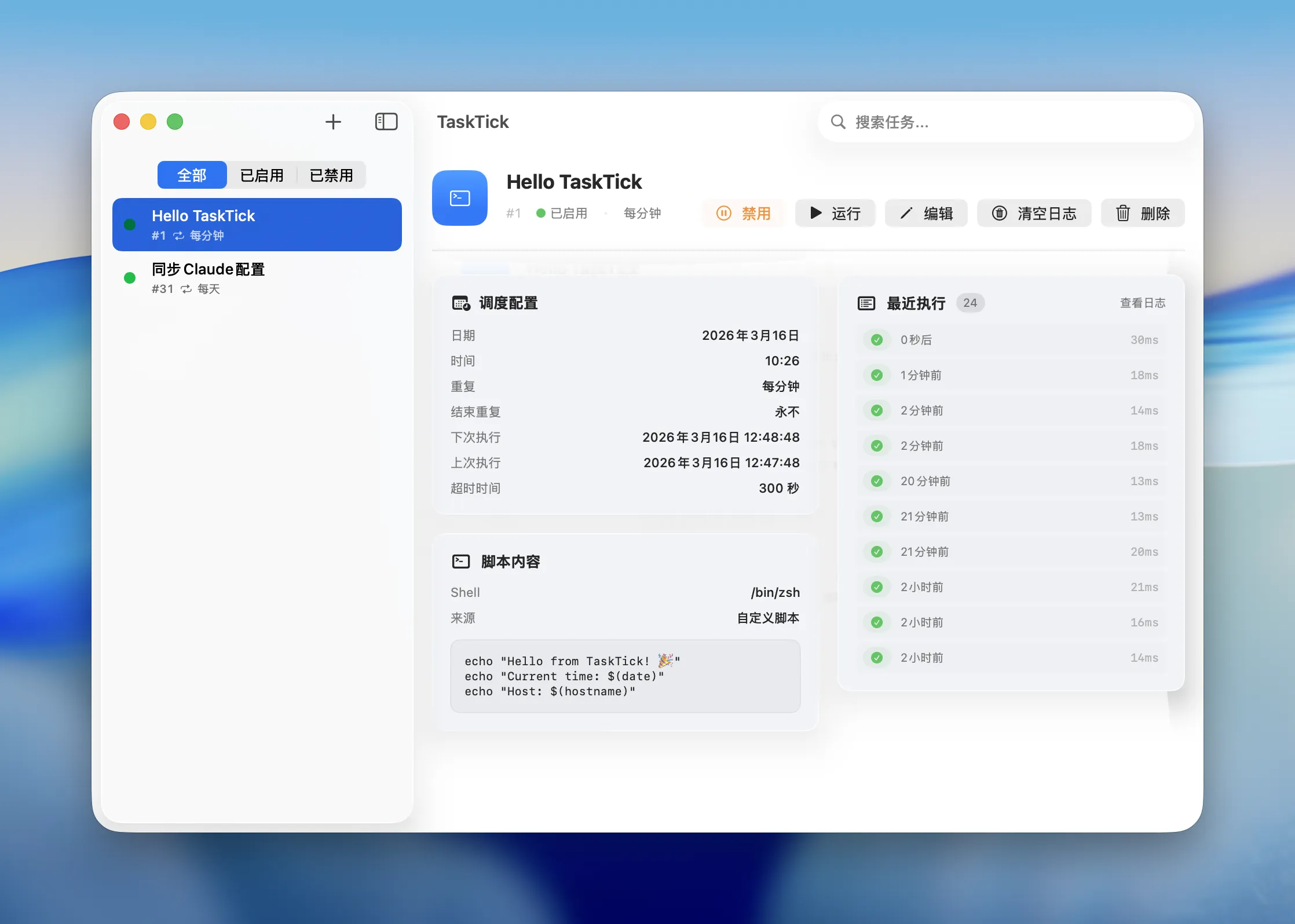Screen dimensions: 1295x924
Task: Click the pencil icon on the 编辑 button
Action: (x=906, y=213)
